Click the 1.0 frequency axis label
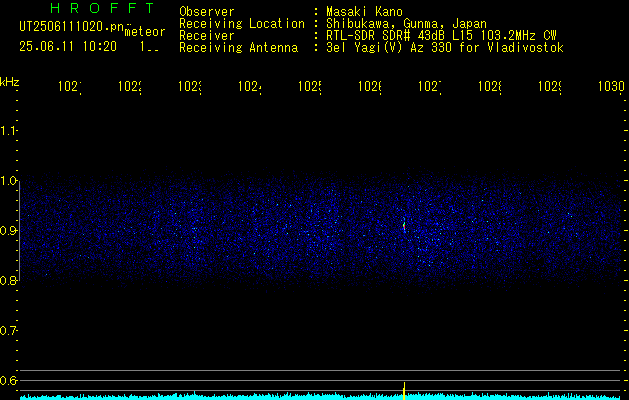The height and width of the screenshot is (400, 629). click(x=8, y=181)
